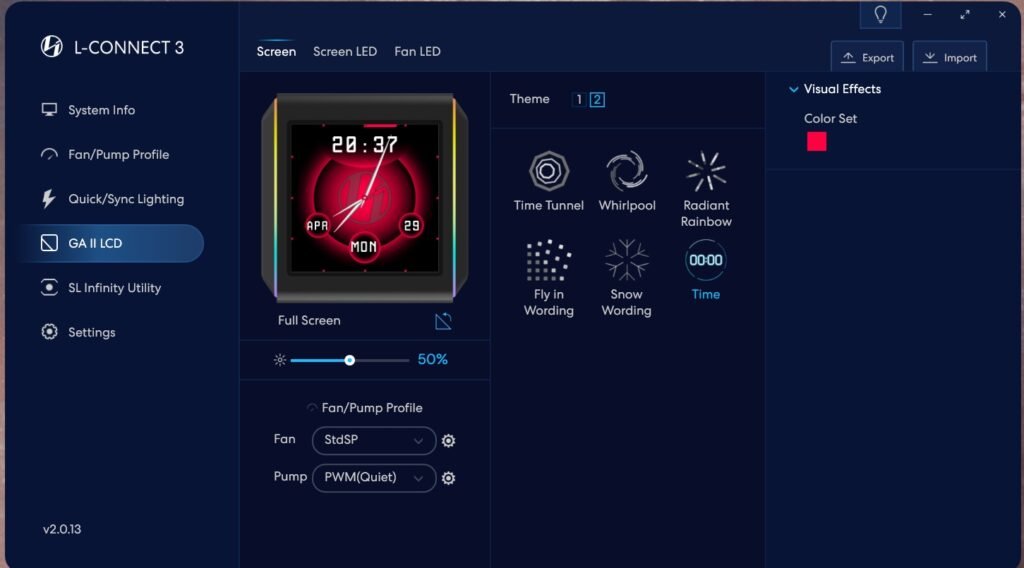Switch to the Screen tab
This screenshot has width=1024, height=568.
pyautogui.click(x=276, y=52)
